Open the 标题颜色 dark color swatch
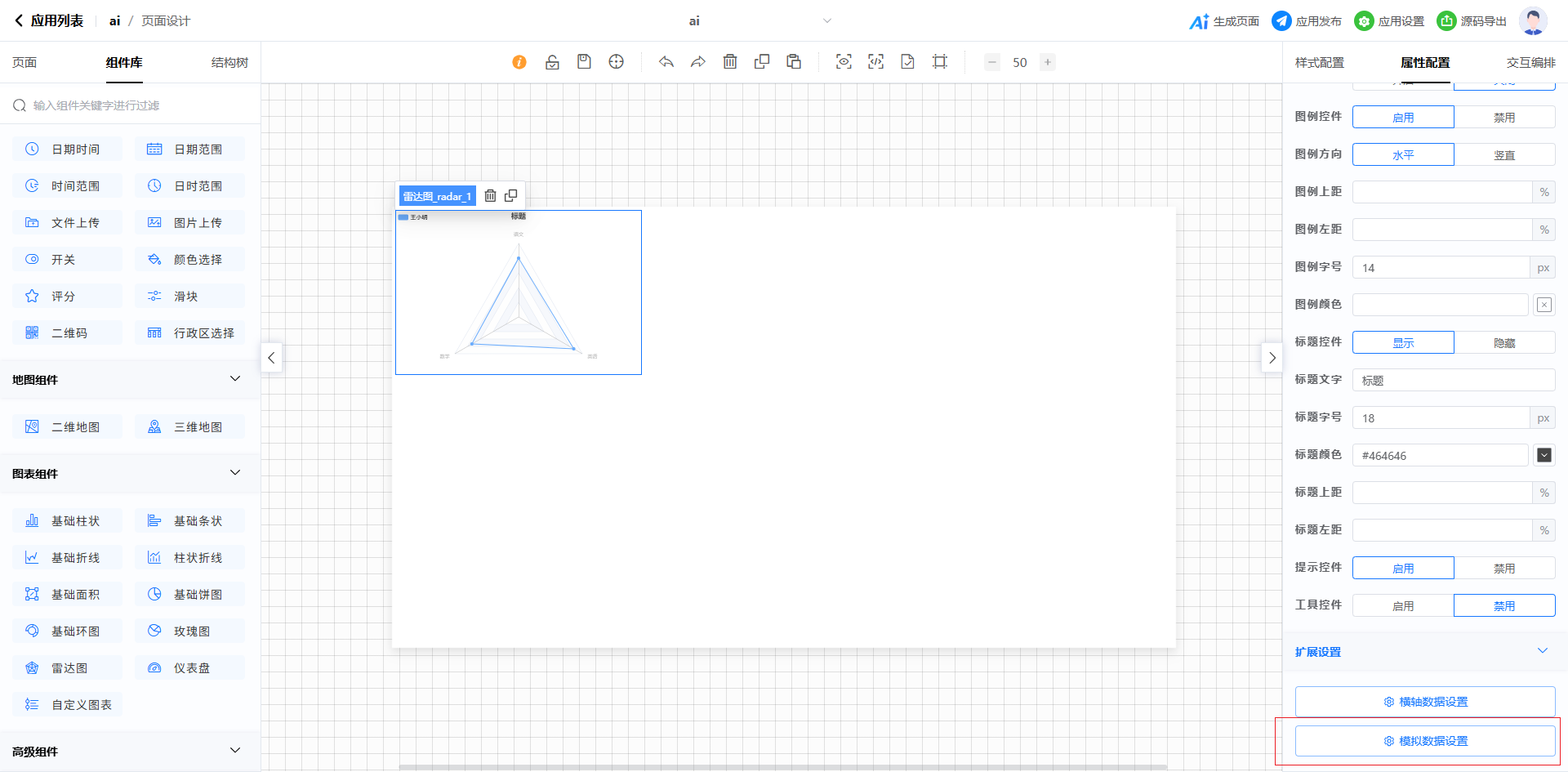1568x772 pixels. (x=1543, y=455)
